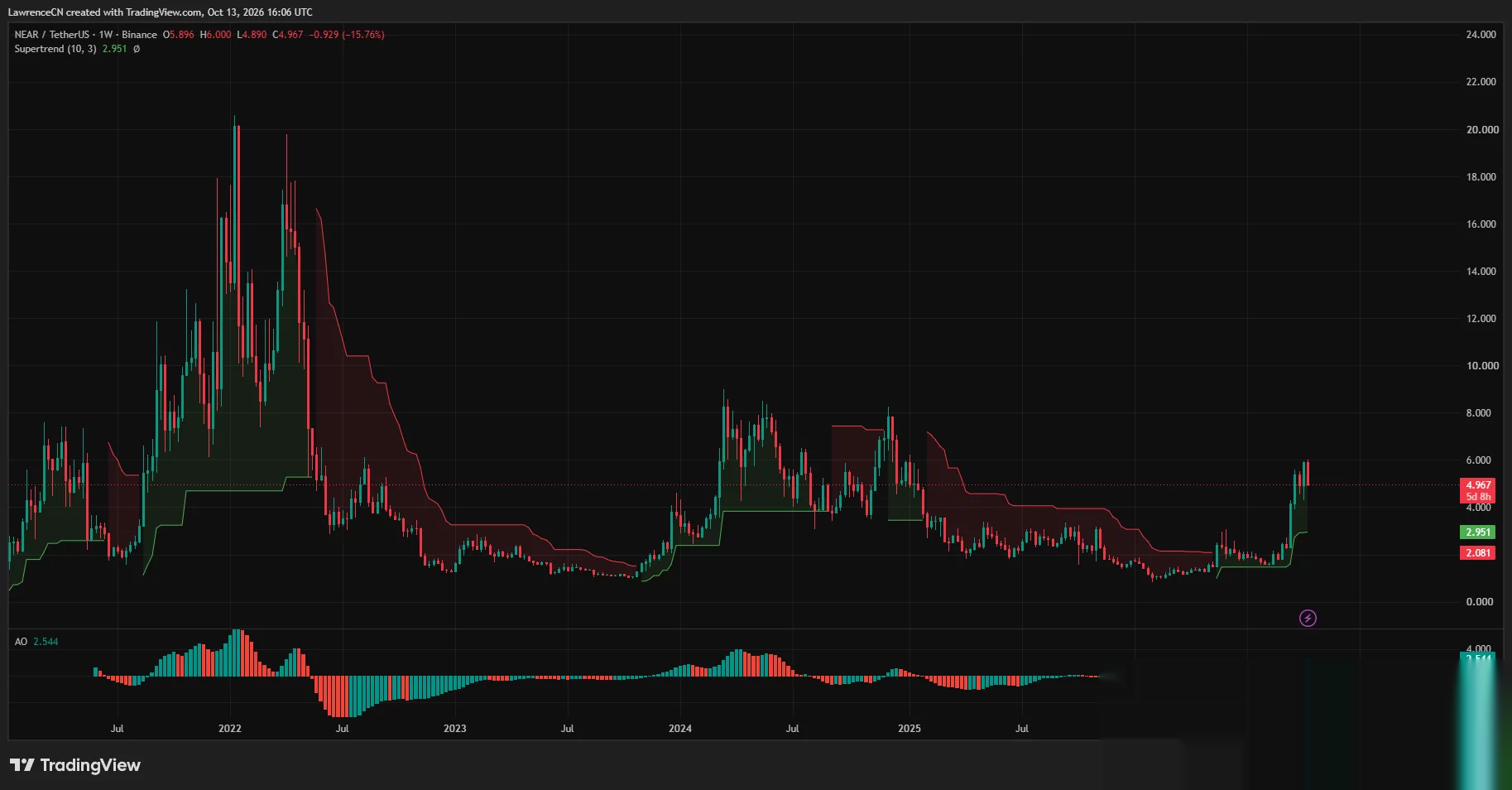The image size is (1512, 790).
Task: Click the 12.000 price axis label
Action: coord(1481,319)
